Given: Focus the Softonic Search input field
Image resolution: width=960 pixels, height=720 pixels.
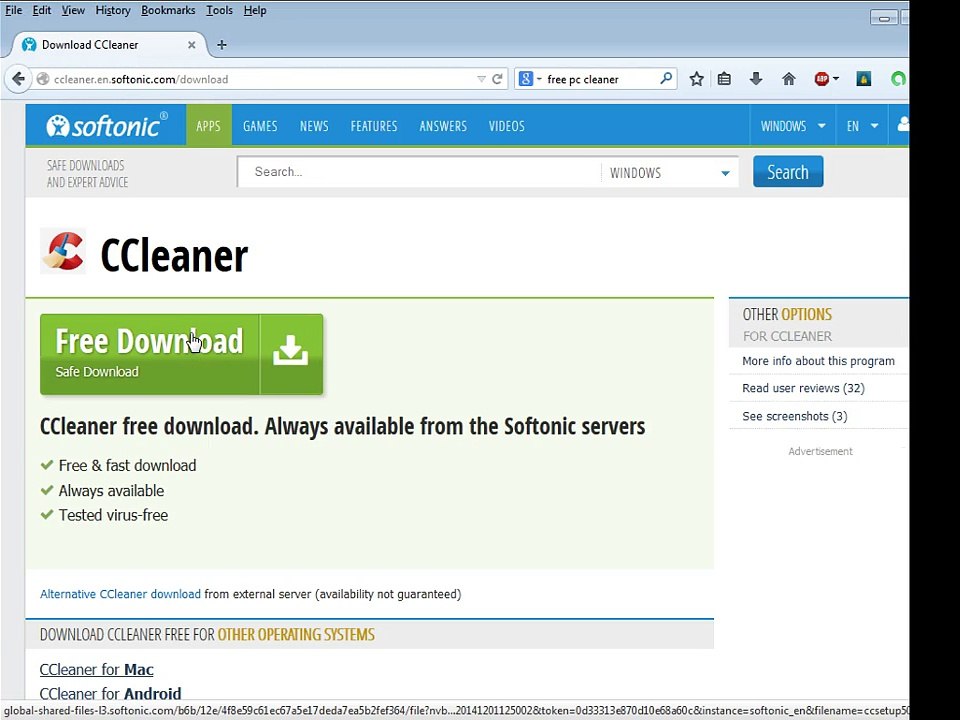Looking at the screenshot, I should [x=420, y=172].
